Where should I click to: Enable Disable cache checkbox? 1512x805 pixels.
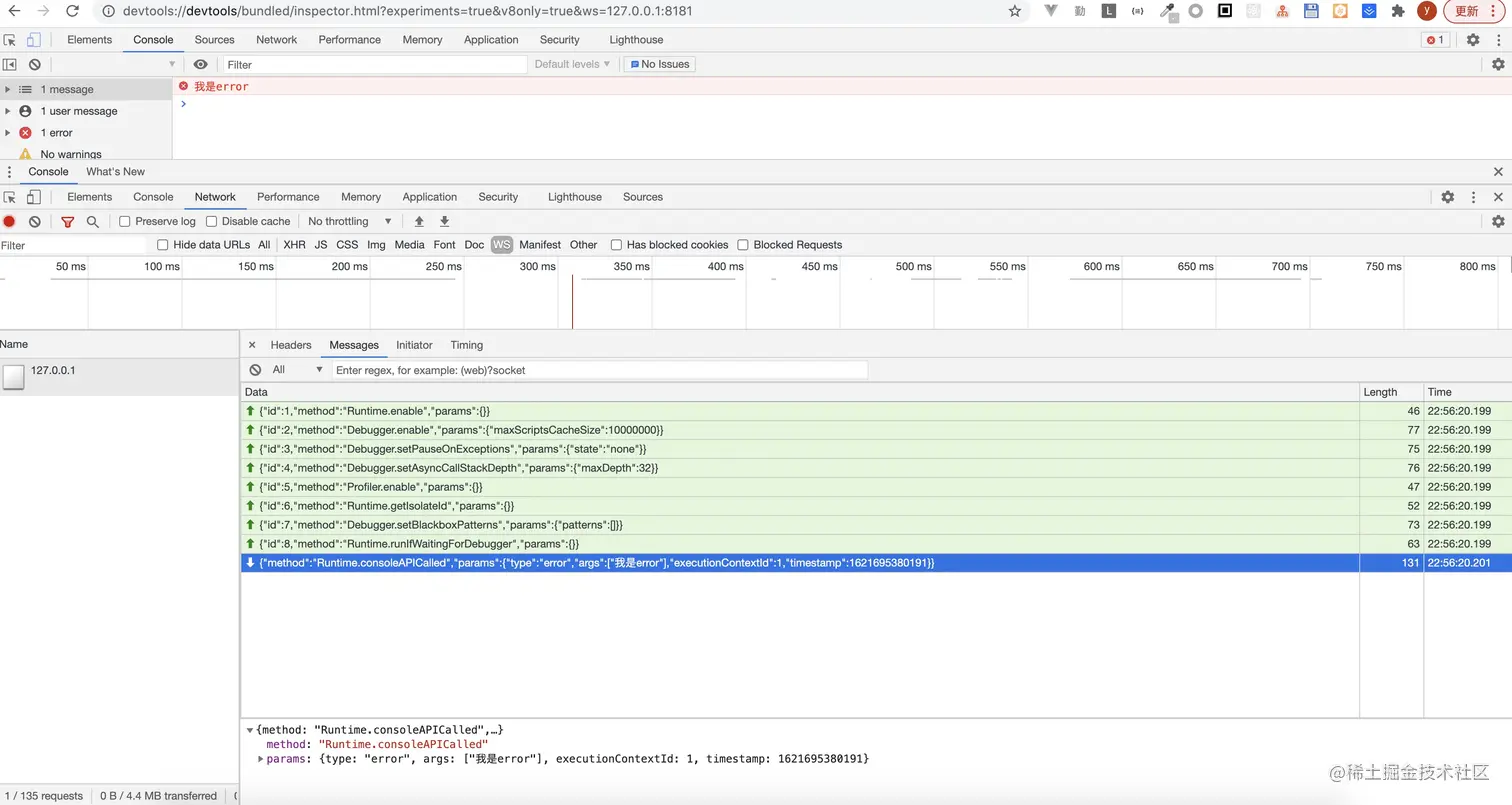[211, 222]
